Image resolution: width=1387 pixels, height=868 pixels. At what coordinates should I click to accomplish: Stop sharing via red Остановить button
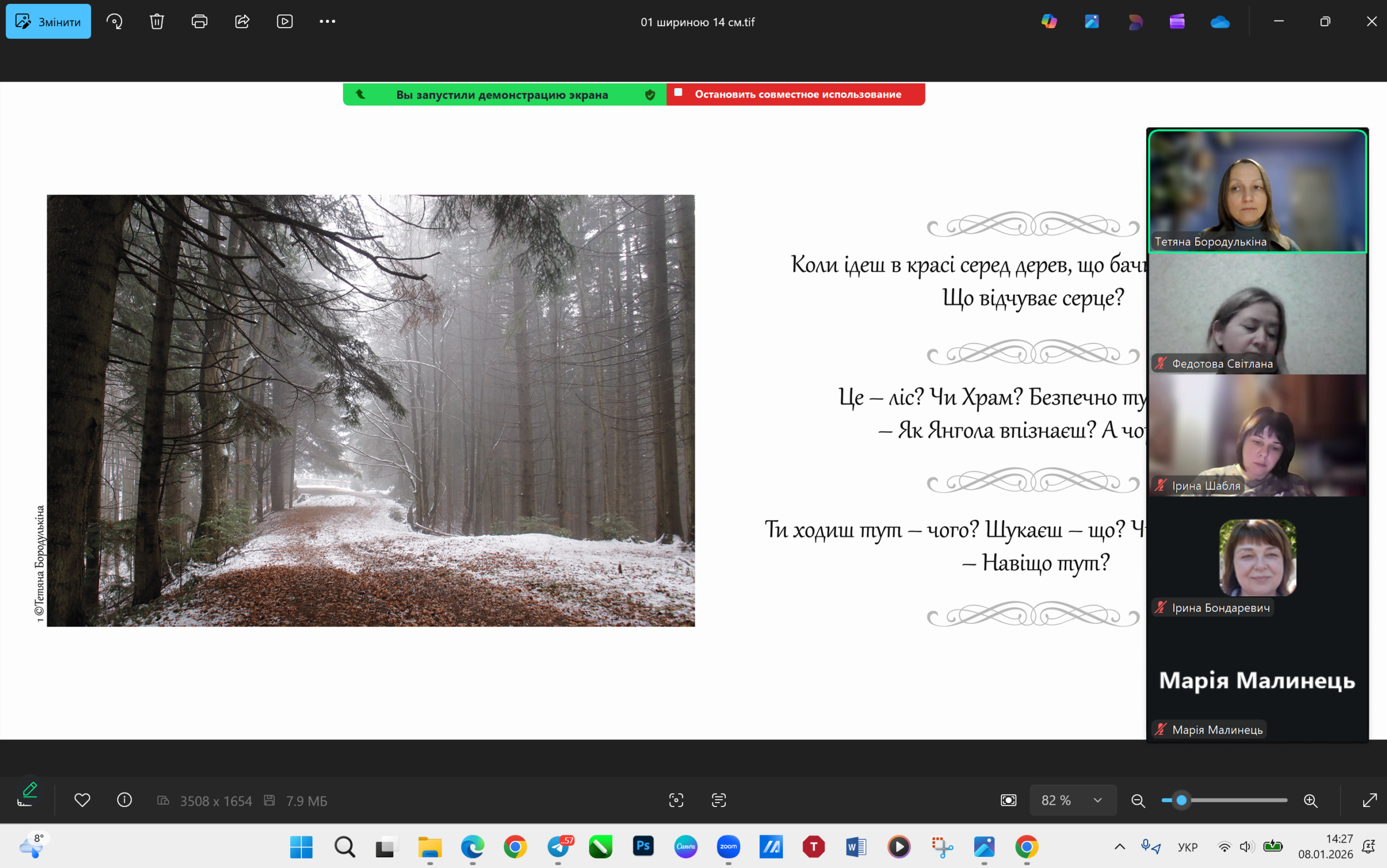[x=796, y=94]
